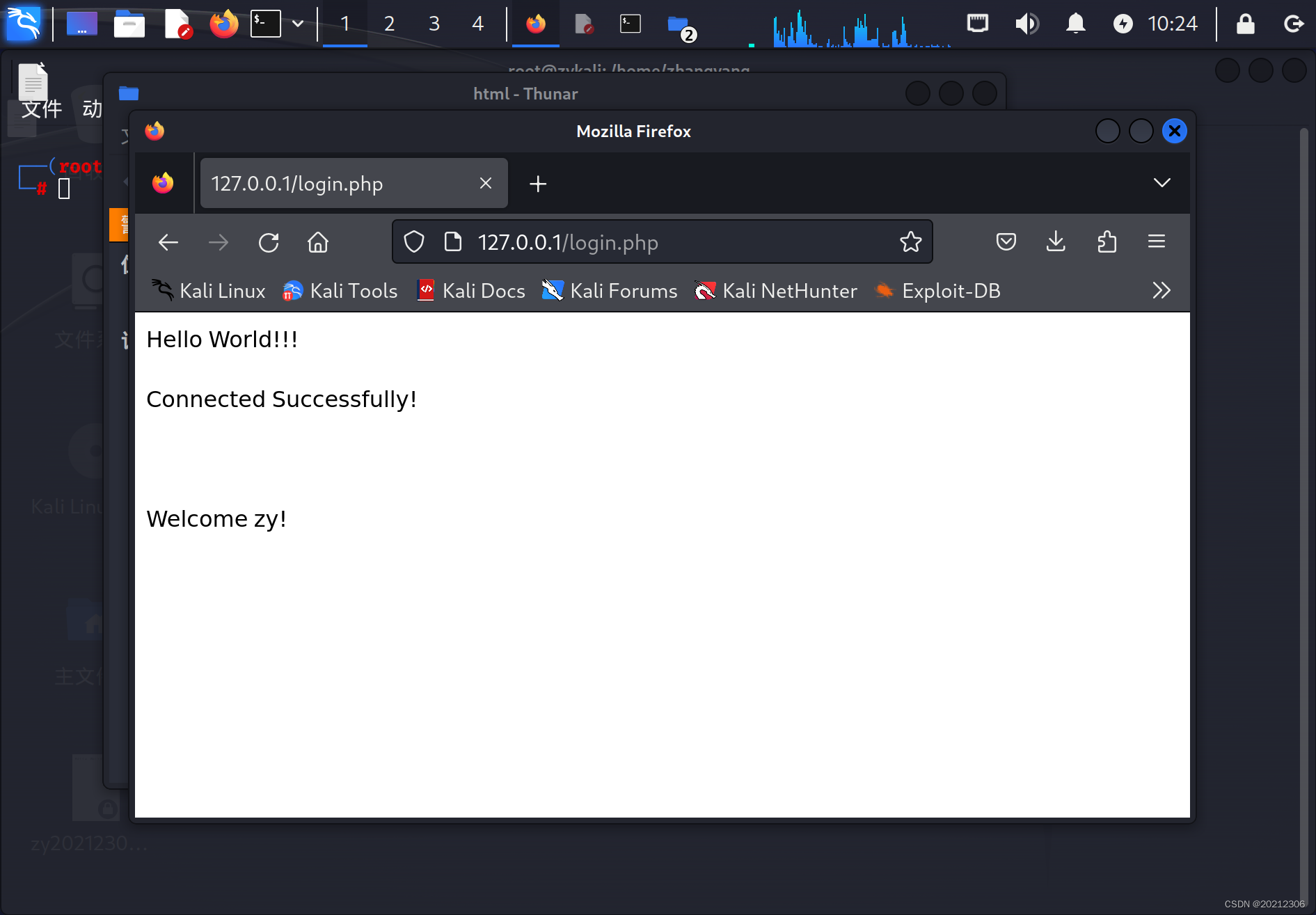Save page to Pocket
Screen dimensions: 1316x915
point(1006,242)
